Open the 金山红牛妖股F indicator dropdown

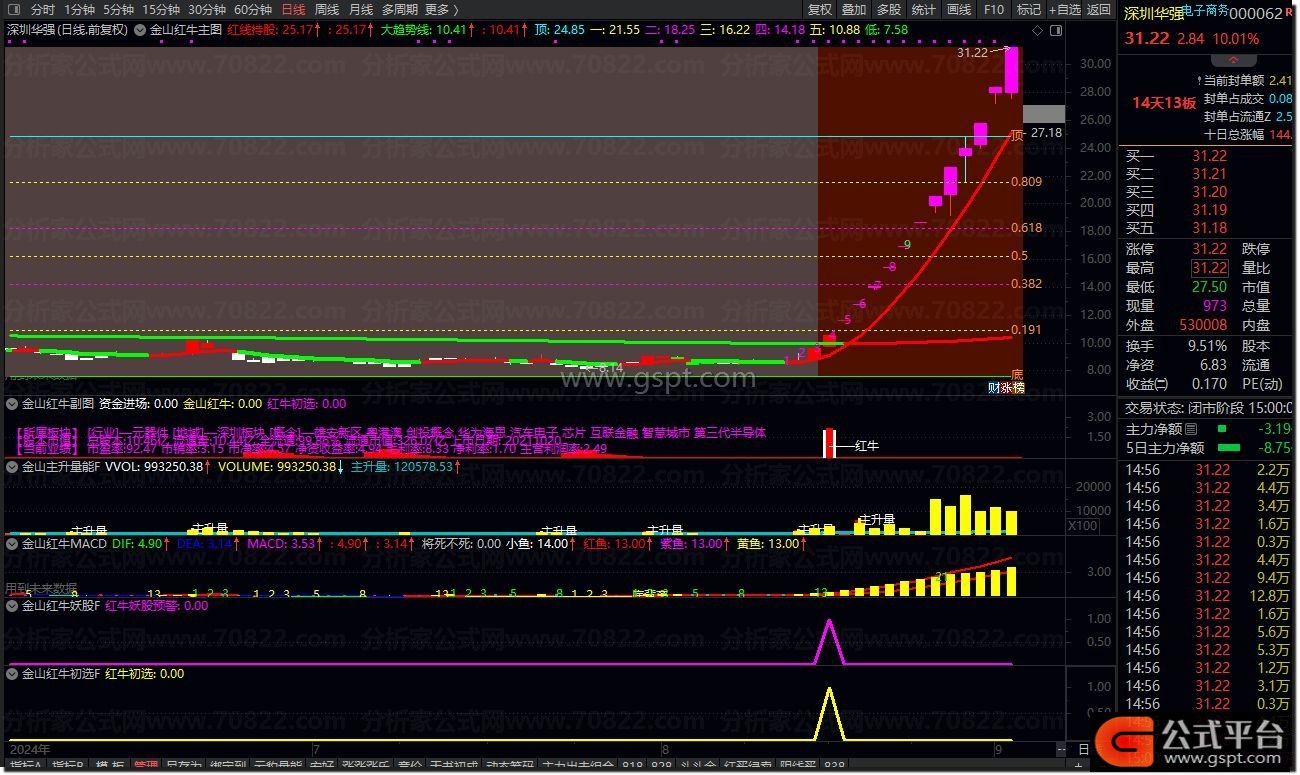pos(12,605)
